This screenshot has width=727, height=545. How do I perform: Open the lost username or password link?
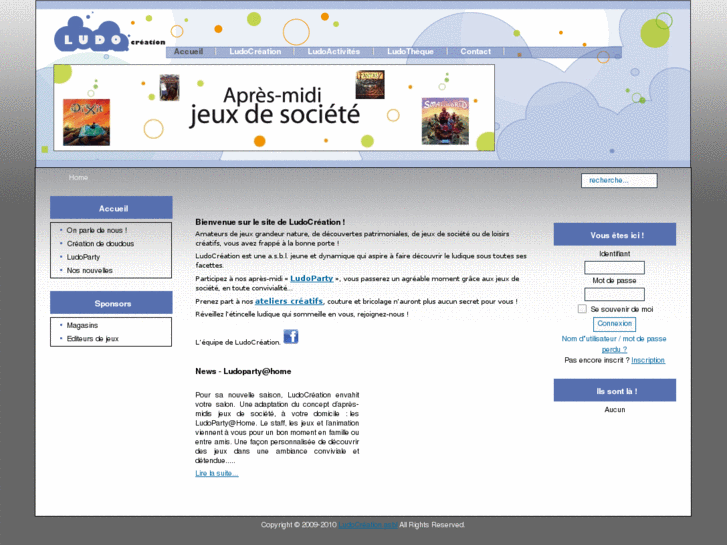[614, 344]
